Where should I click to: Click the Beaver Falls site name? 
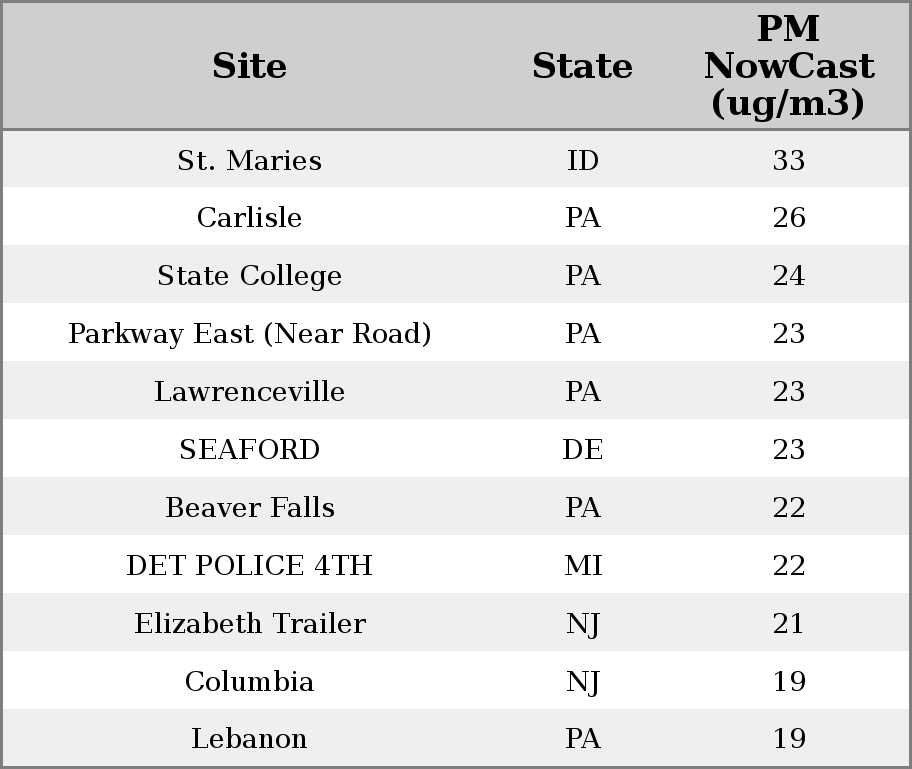[249, 508]
